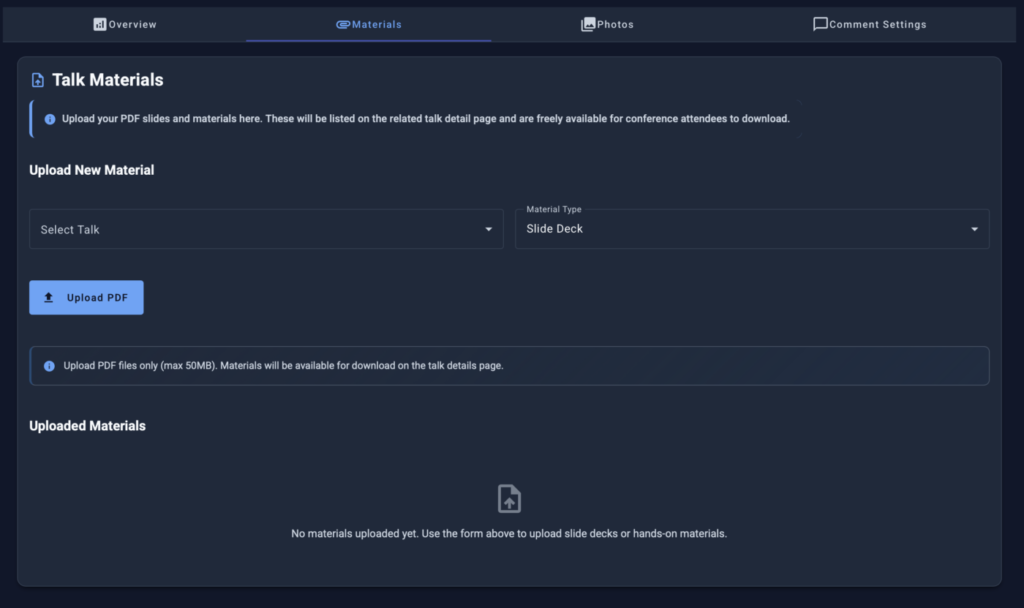The image size is (1024, 608).
Task: Expand the Material Type dropdown arrow
Action: tap(974, 229)
